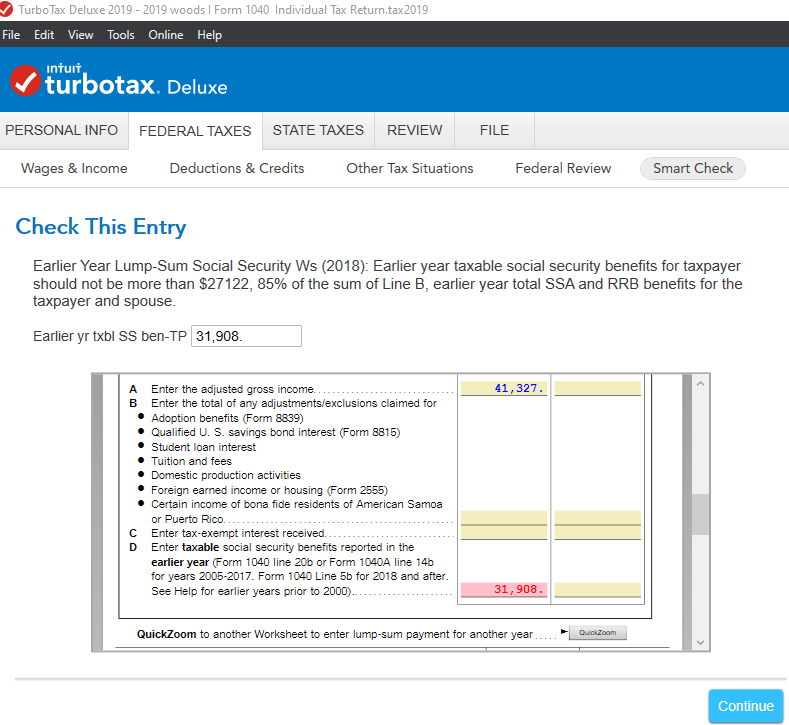Click the spouse taxable social security field
This screenshot has height=725, width=789.
pos(597,589)
